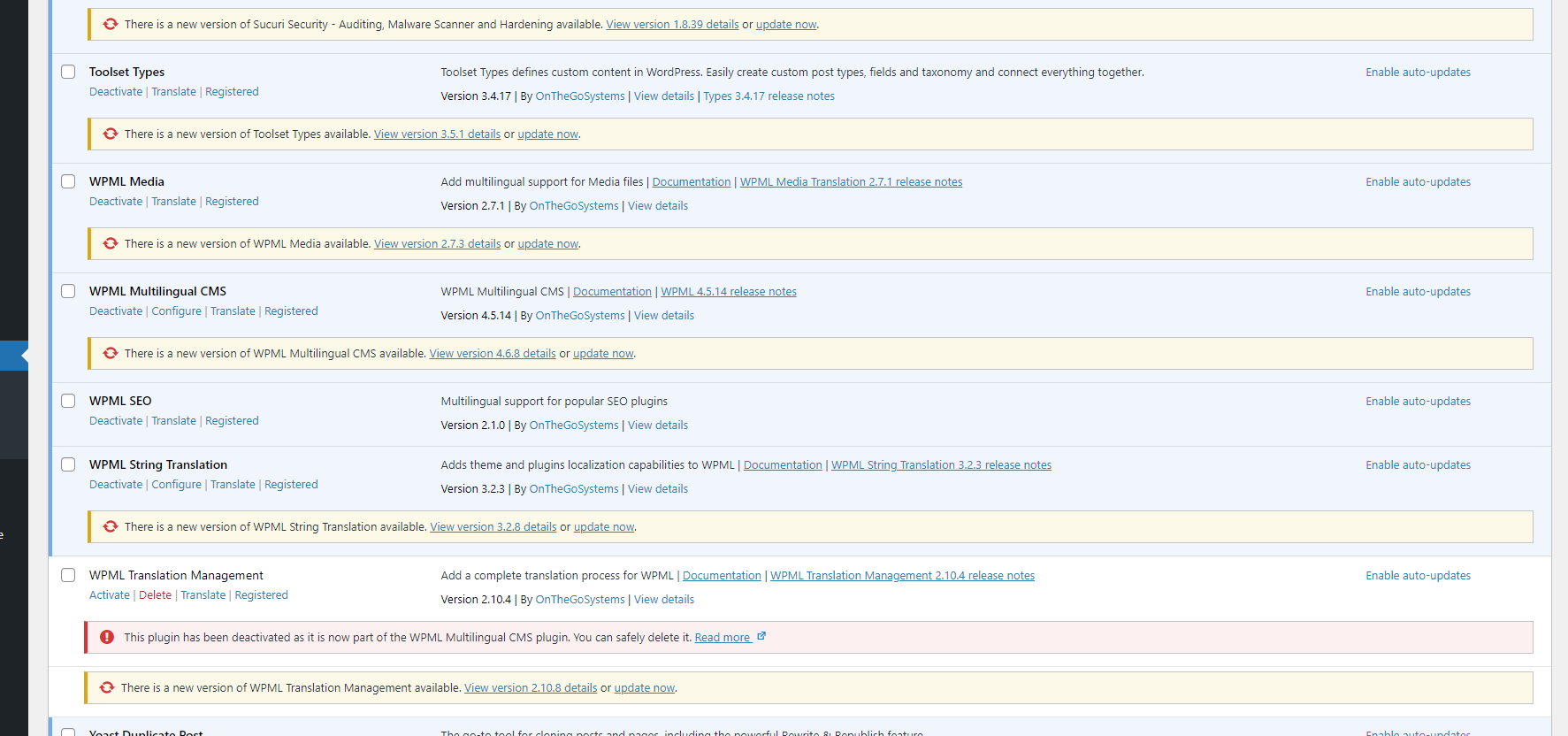Image resolution: width=1568 pixels, height=736 pixels.
Task: Open Documentation for WPML String Translation
Action: click(x=783, y=465)
